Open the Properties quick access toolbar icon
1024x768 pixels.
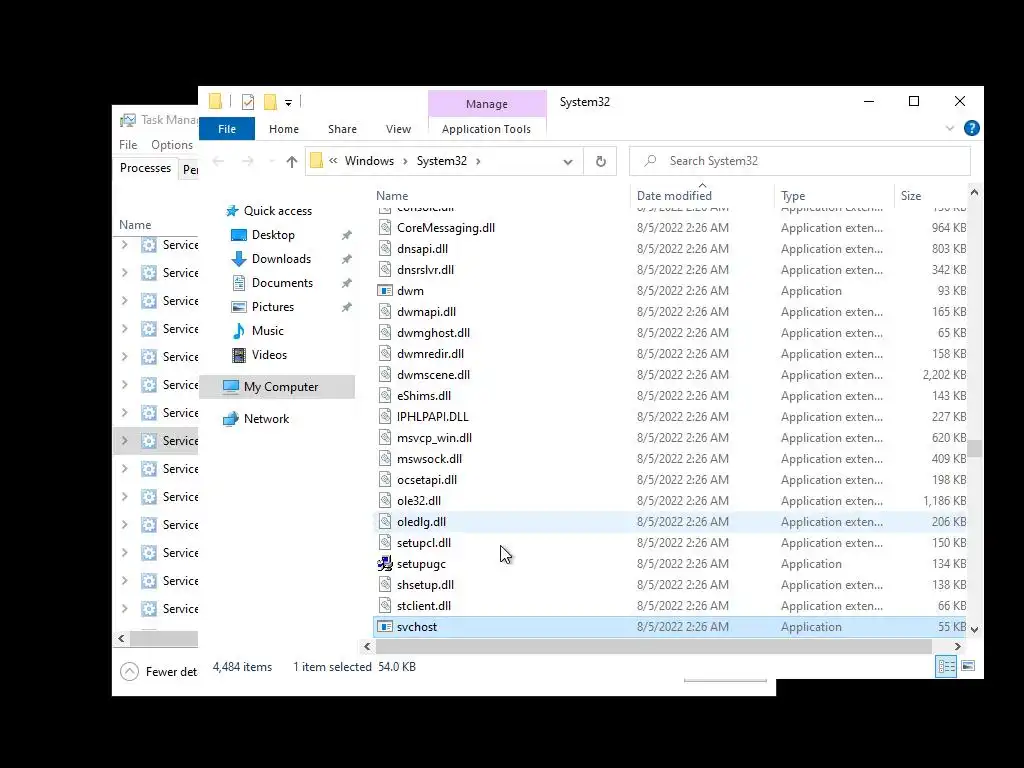248,102
